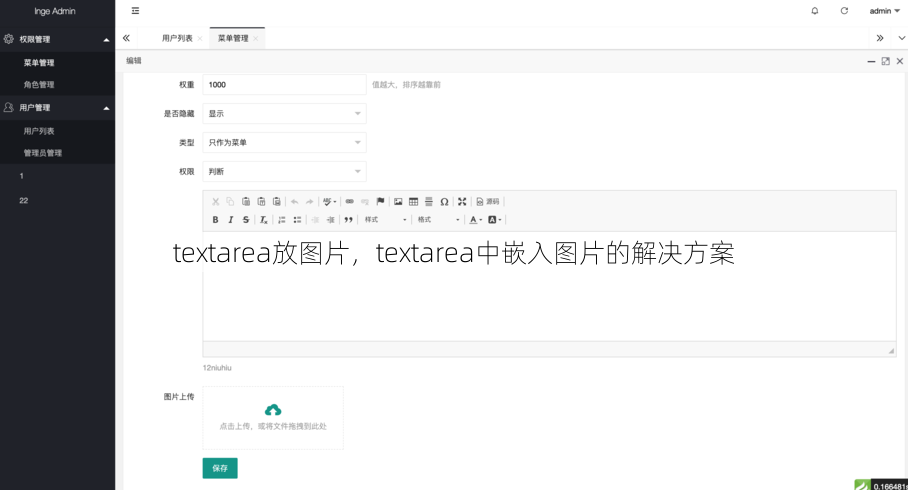
Task: Increase indent in the editor
Action: 330,220
